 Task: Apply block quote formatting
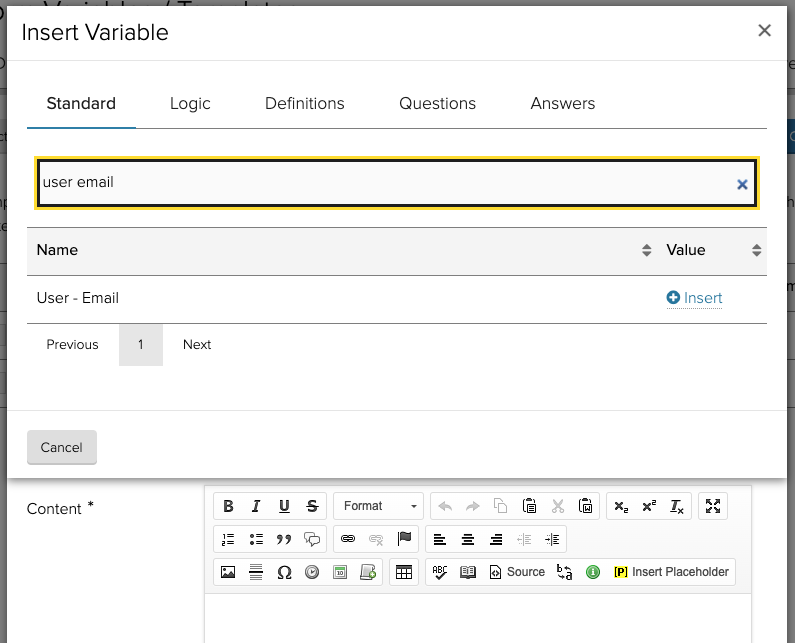(x=284, y=539)
